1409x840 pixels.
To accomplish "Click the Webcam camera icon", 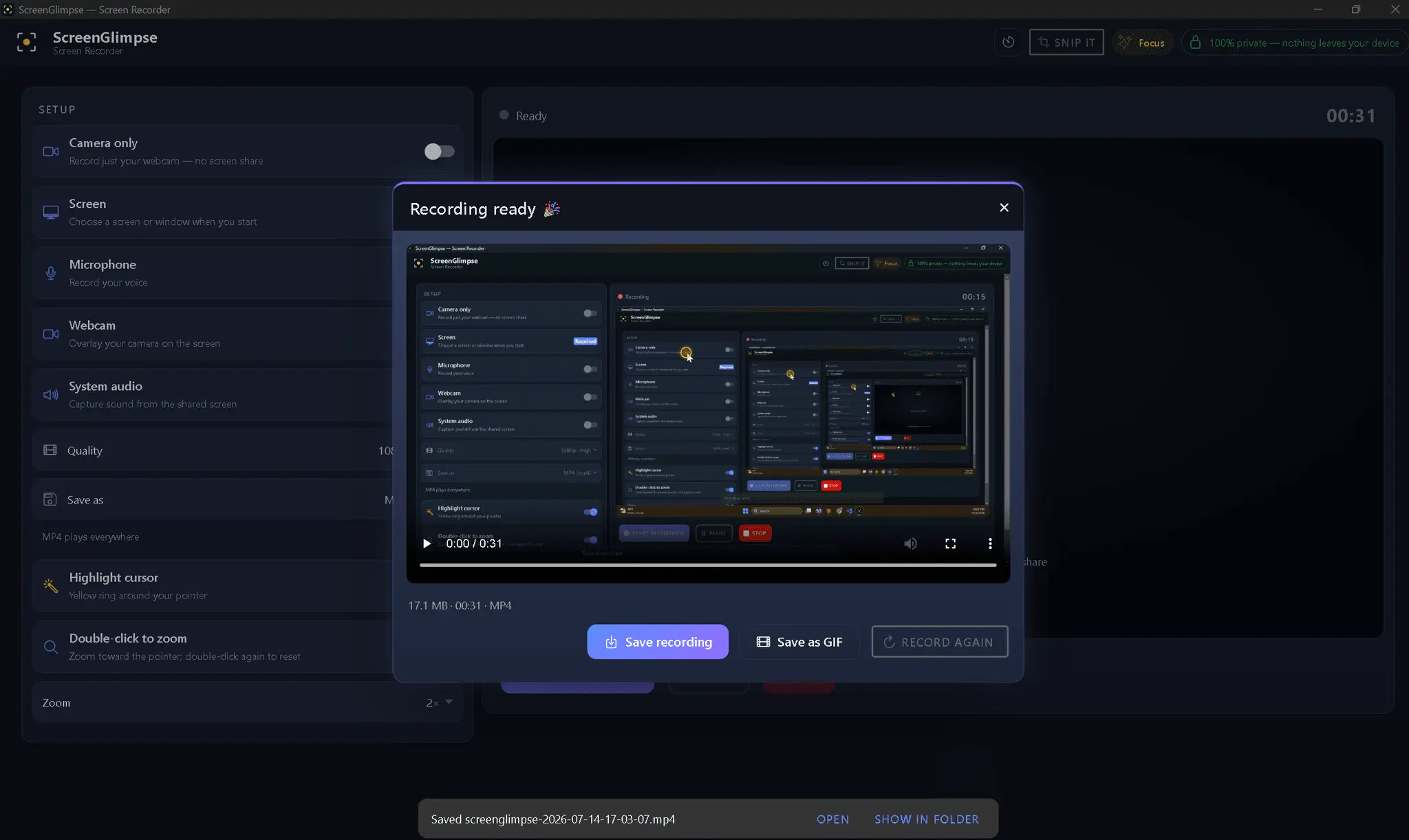I will [51, 334].
